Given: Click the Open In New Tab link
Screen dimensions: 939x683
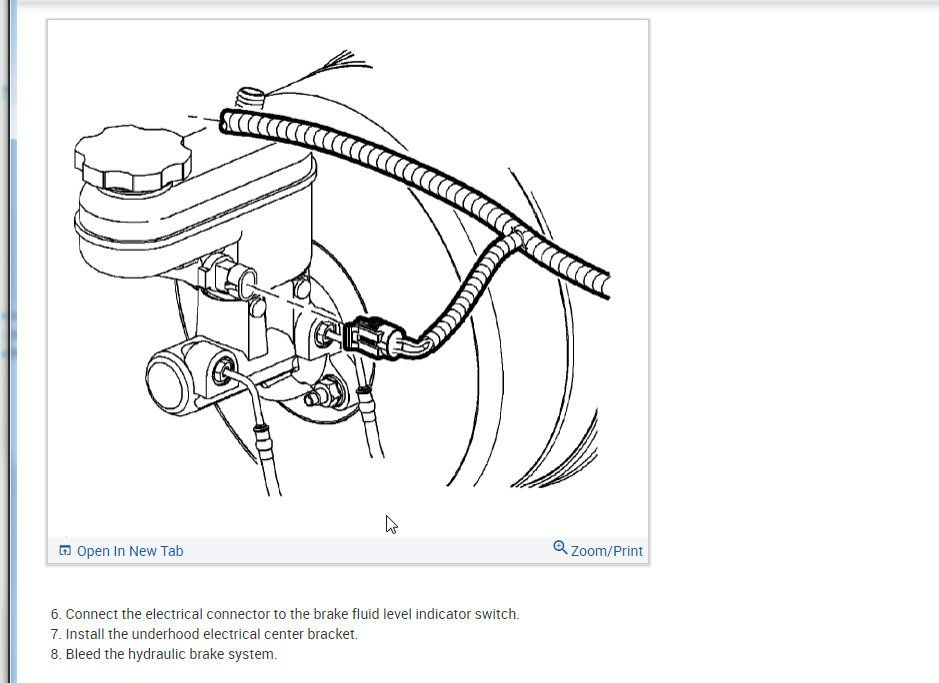Looking at the screenshot, I should (121, 551).
